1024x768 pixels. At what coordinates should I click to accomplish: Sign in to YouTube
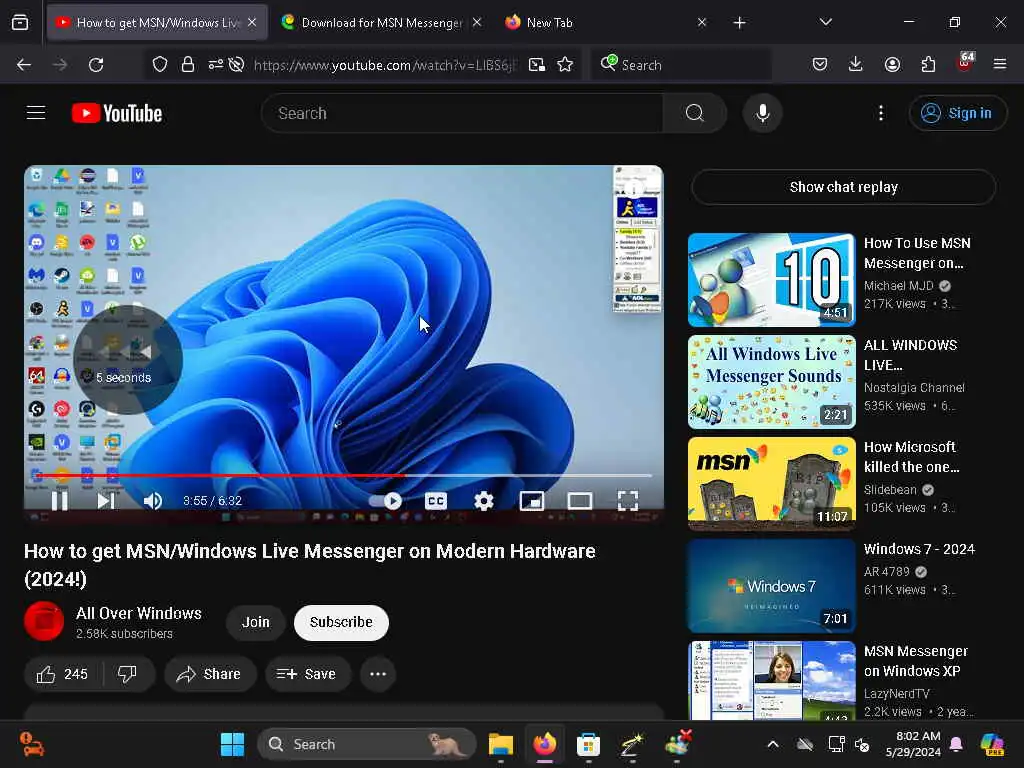(x=957, y=113)
